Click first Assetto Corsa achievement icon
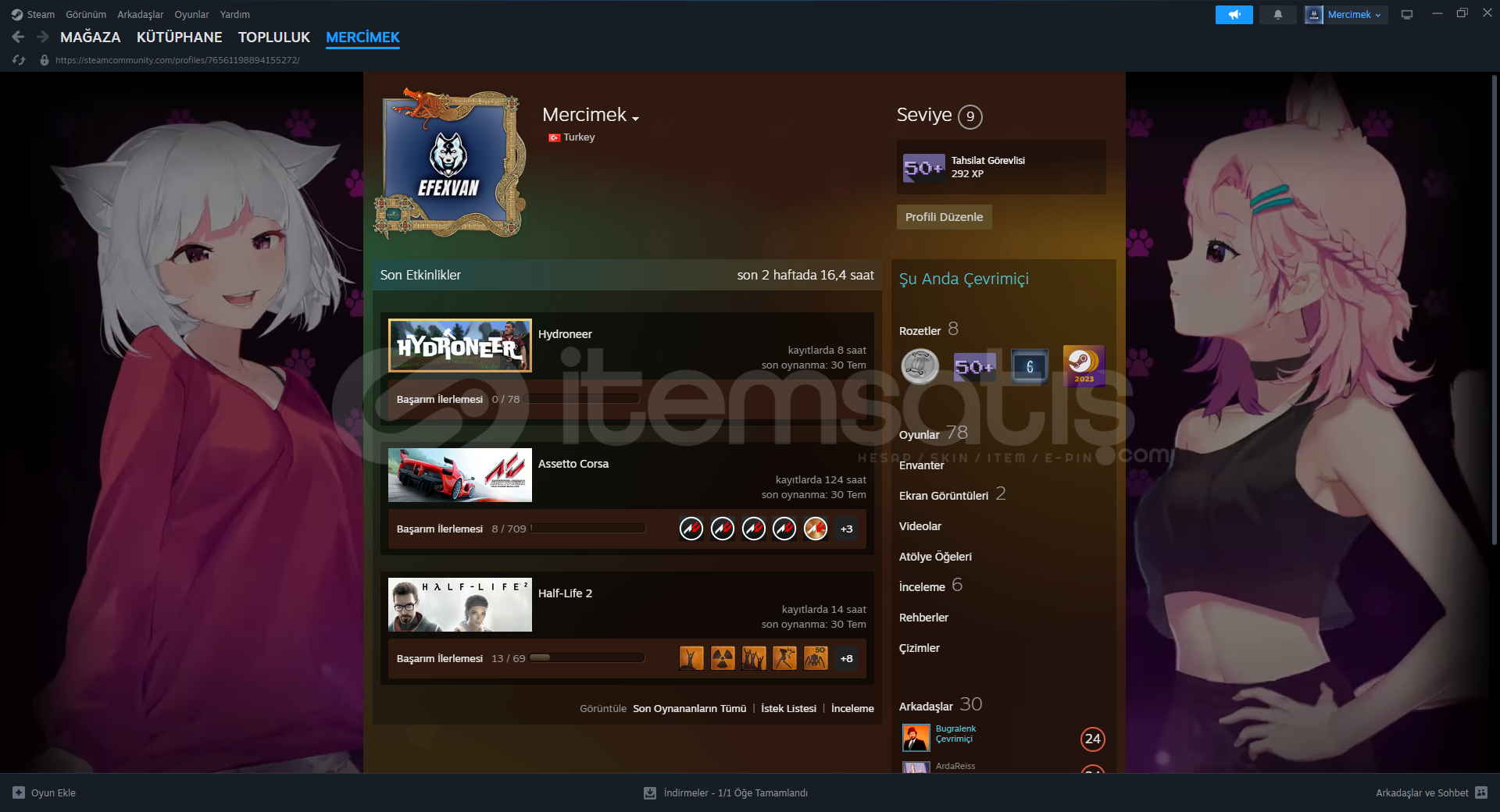This screenshot has width=1500, height=812. point(691,529)
